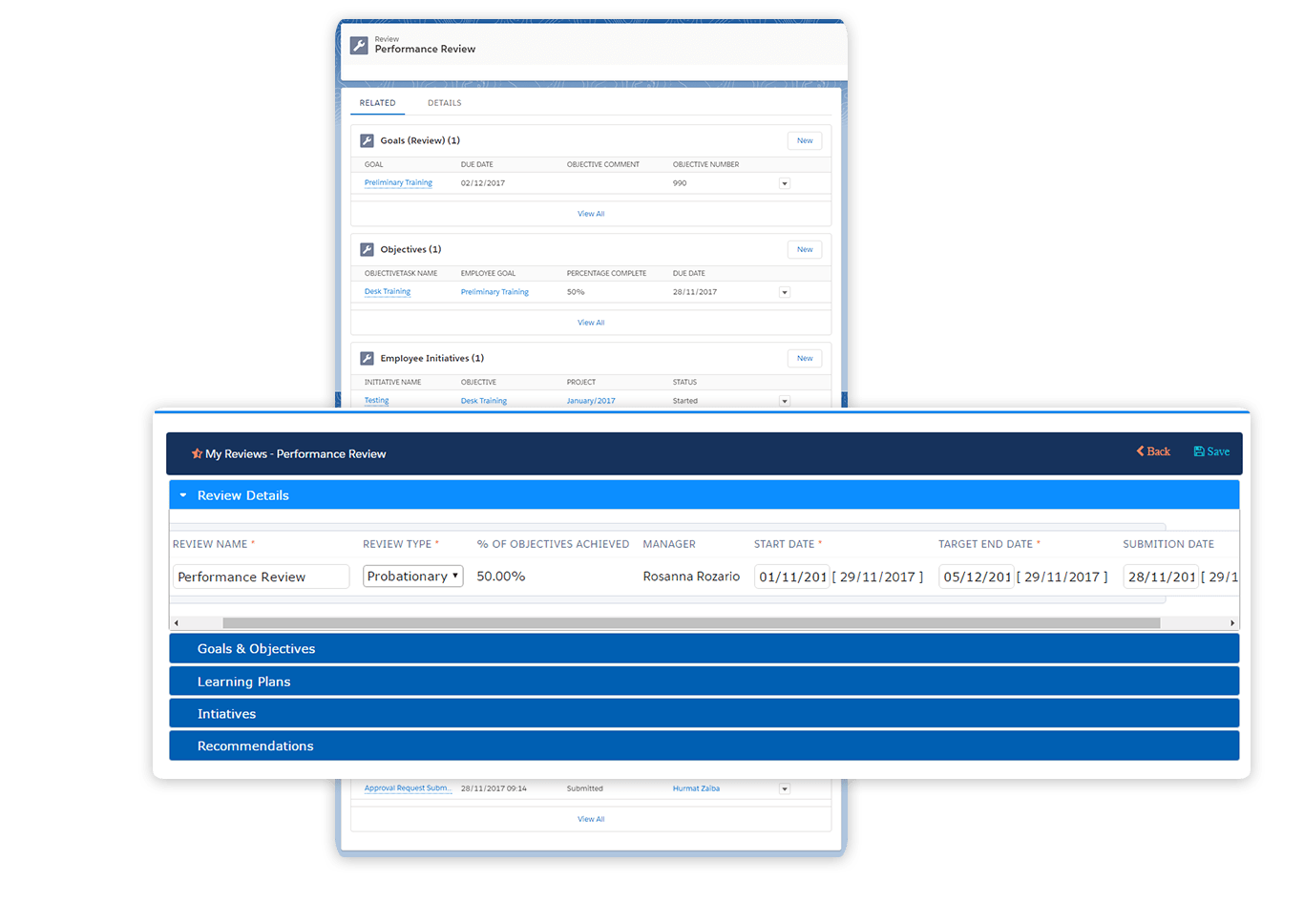This screenshot has height=924, width=1304.
Task: Click the Back chevron arrow
Action: pyautogui.click(x=1140, y=451)
